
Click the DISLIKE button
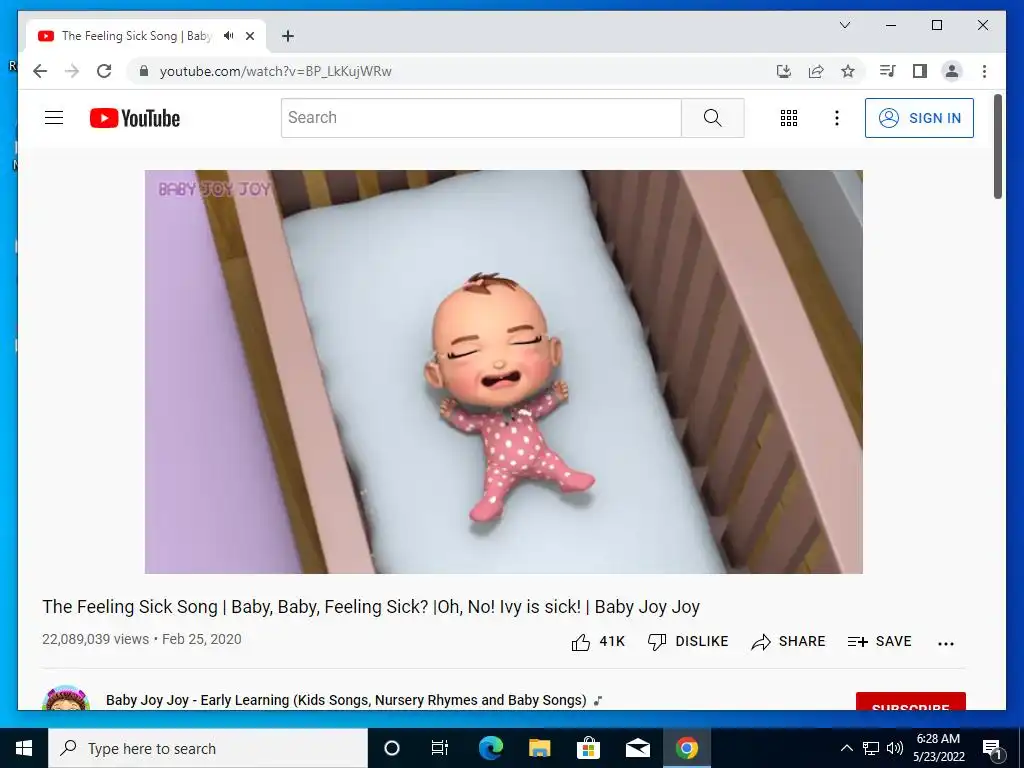point(688,642)
